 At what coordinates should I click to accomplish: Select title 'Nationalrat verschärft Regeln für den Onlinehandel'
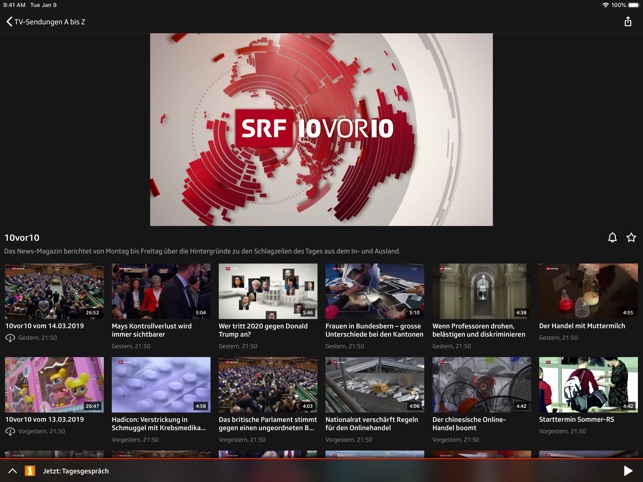(x=372, y=424)
